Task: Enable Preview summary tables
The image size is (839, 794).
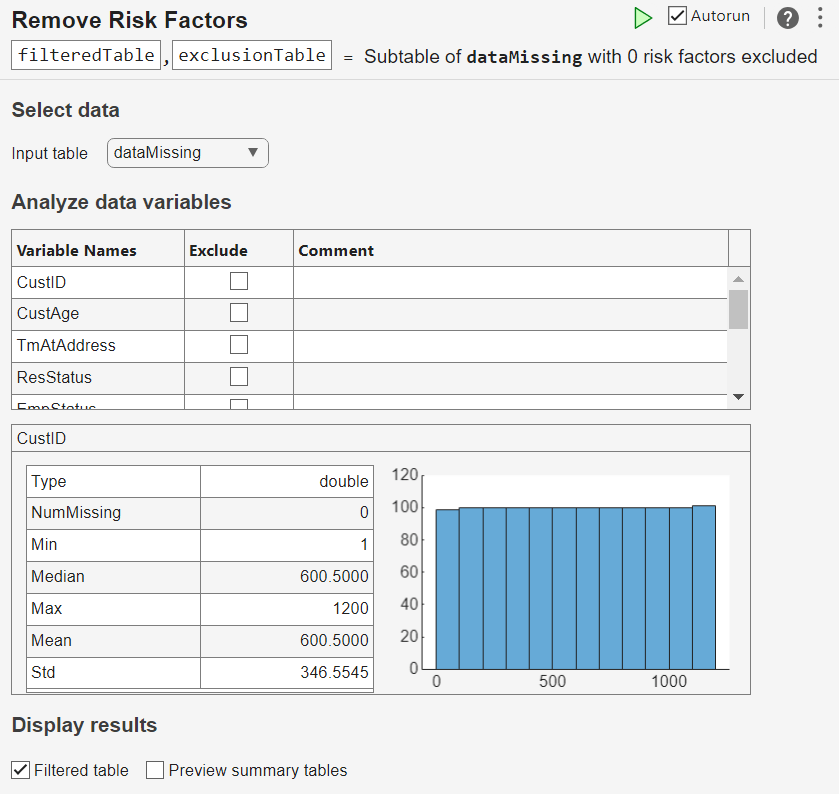Action: point(155,770)
